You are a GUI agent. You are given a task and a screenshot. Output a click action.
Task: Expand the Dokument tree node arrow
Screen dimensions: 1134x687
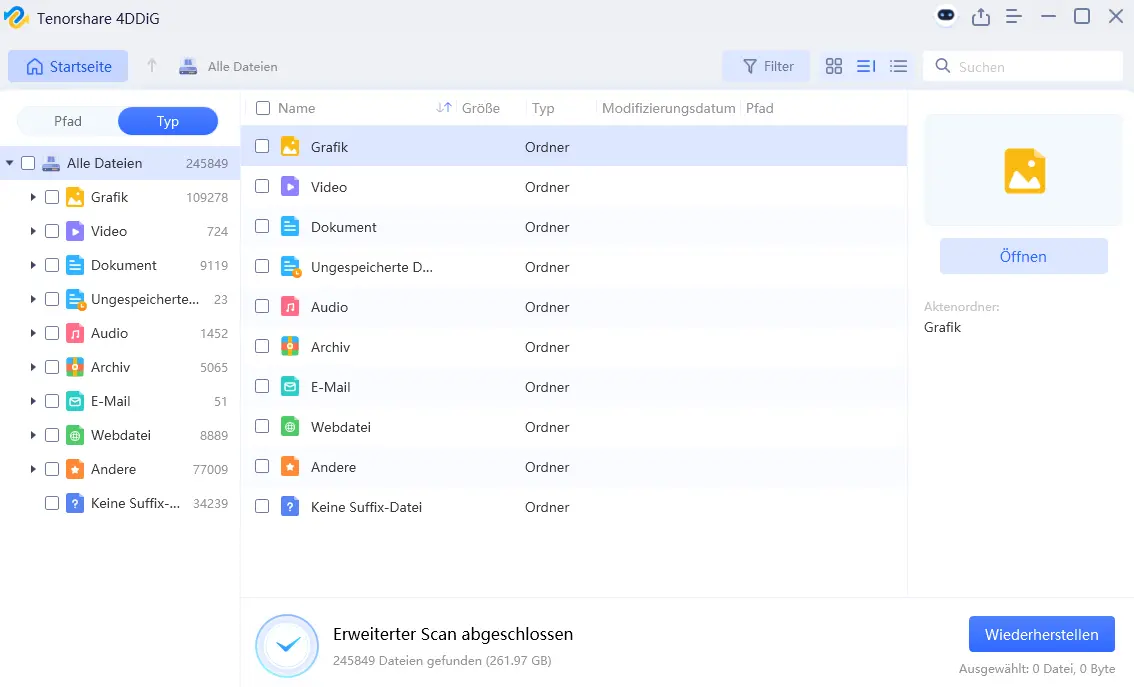click(x=33, y=265)
